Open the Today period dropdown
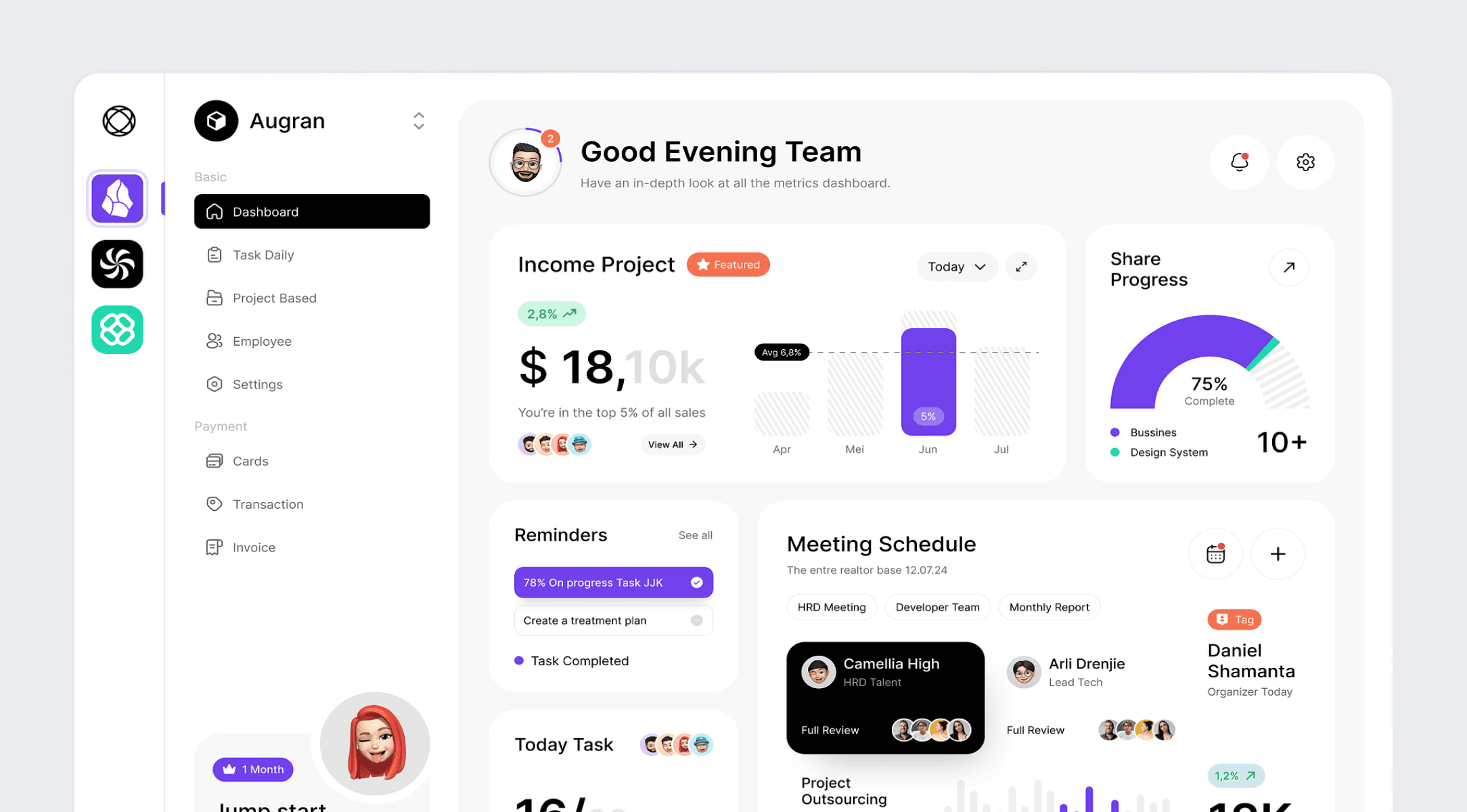 pyautogui.click(x=956, y=267)
